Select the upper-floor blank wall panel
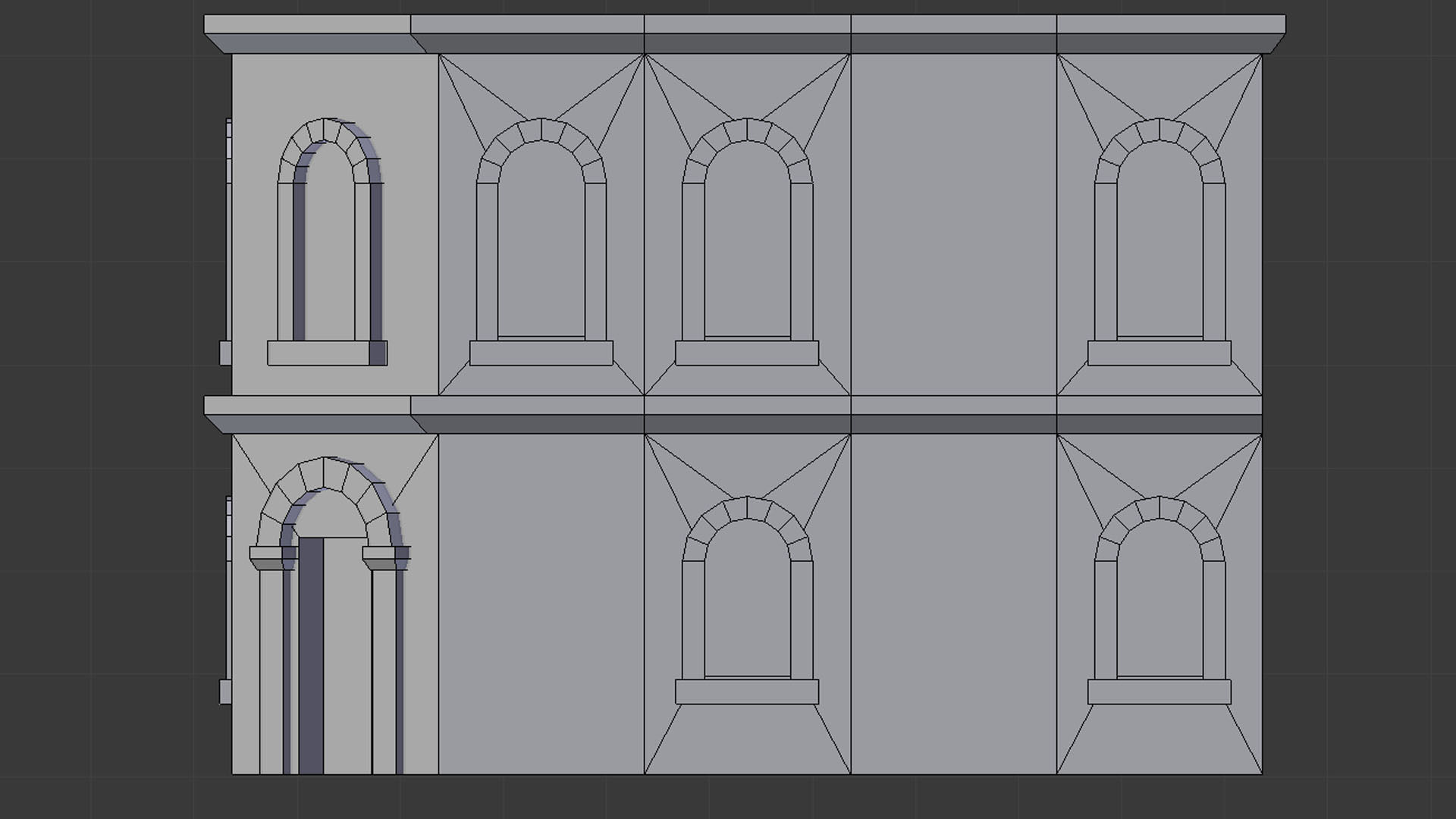The height and width of the screenshot is (819, 1456). click(x=953, y=224)
